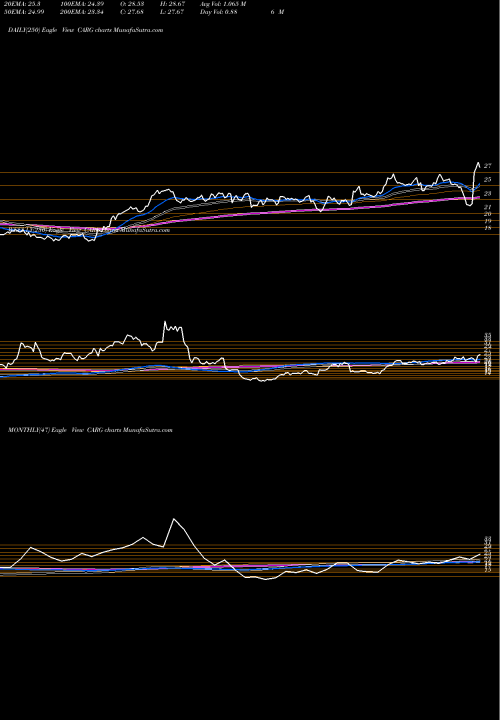Click the low price value labeled L:
Viewport: 500px width, 720px height.
coord(173,12)
